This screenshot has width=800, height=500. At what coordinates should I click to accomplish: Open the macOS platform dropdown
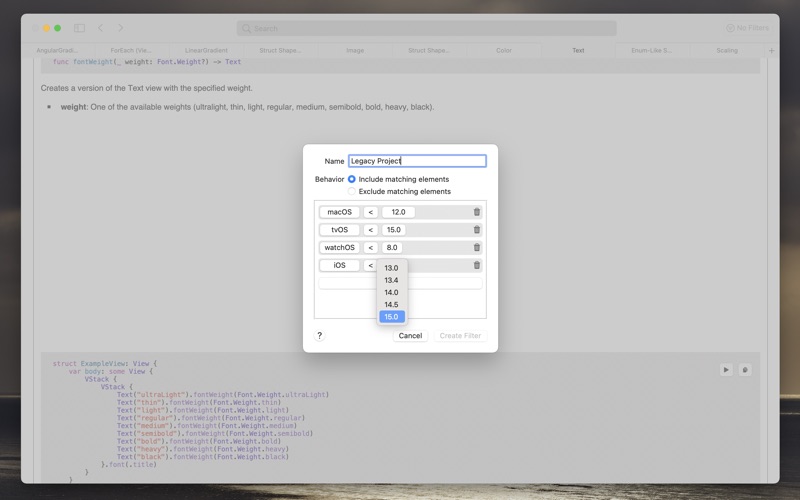point(340,212)
